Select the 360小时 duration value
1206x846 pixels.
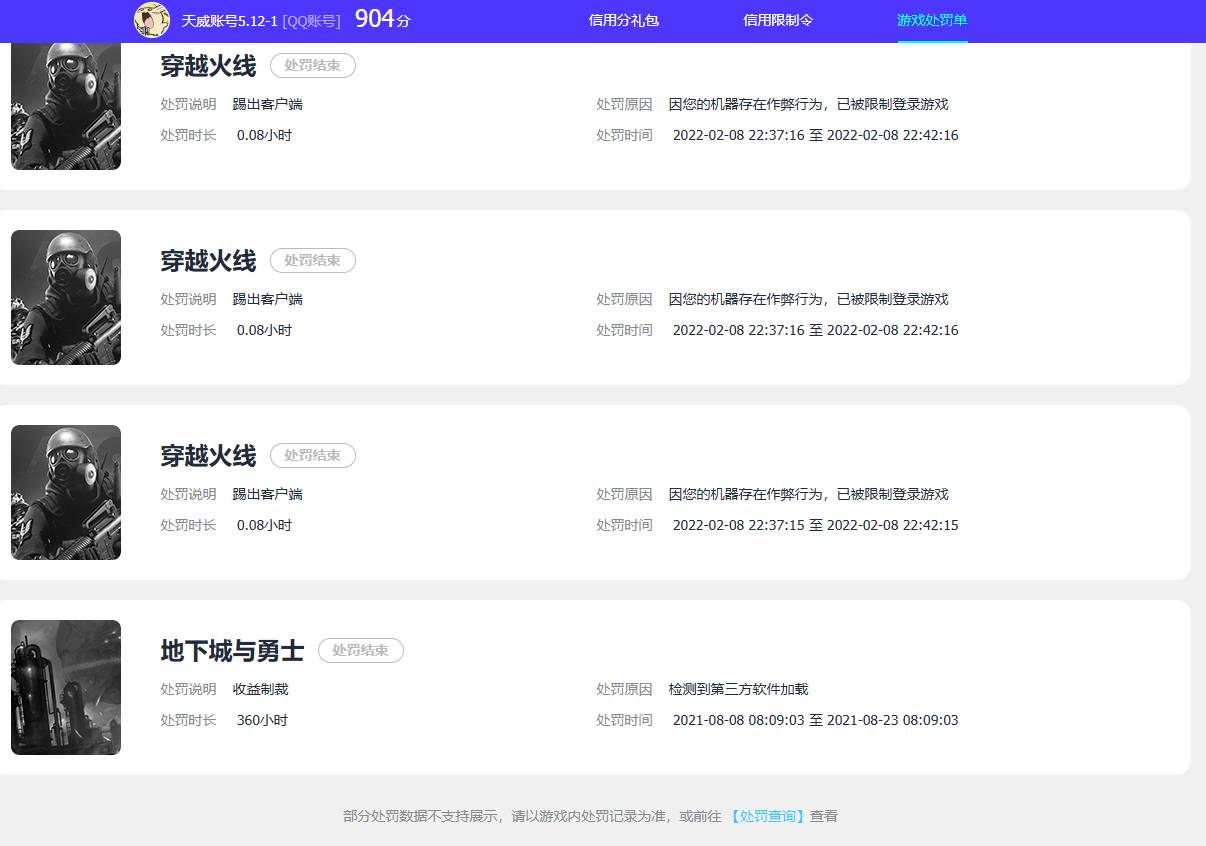tap(262, 720)
